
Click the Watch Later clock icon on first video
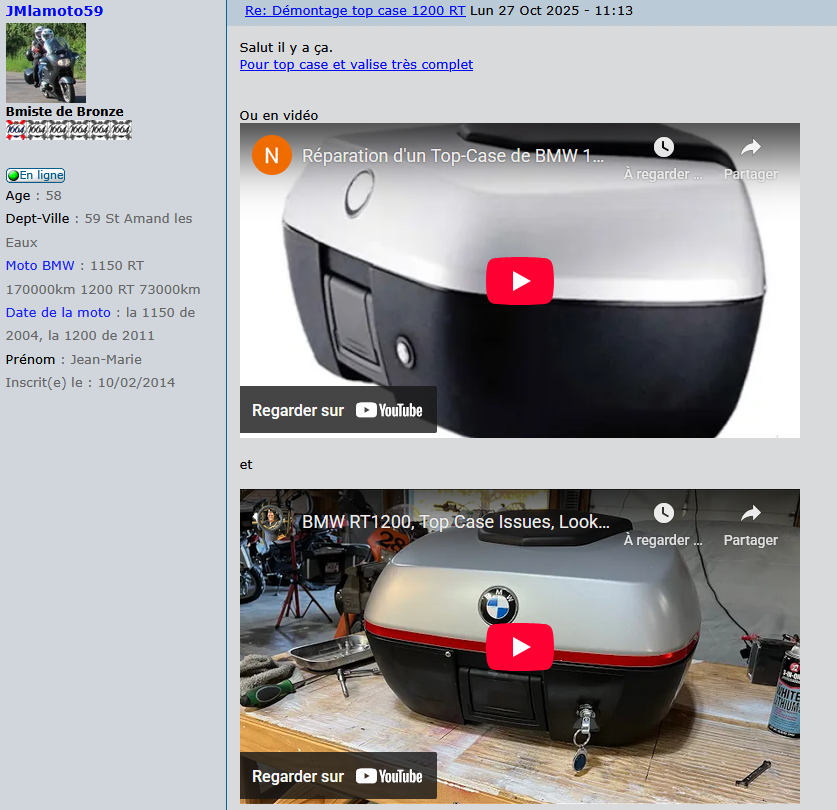coord(664,147)
